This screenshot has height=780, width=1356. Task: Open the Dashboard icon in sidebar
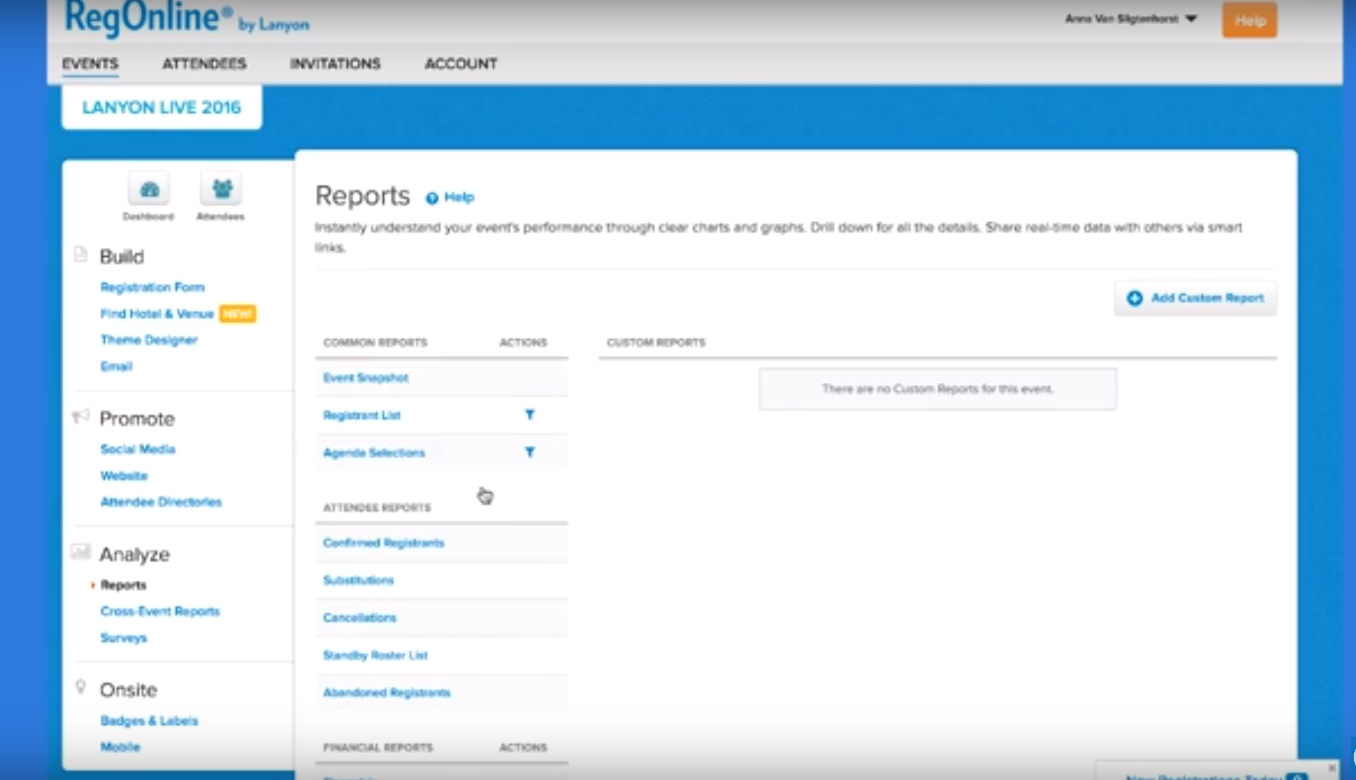coord(148,190)
